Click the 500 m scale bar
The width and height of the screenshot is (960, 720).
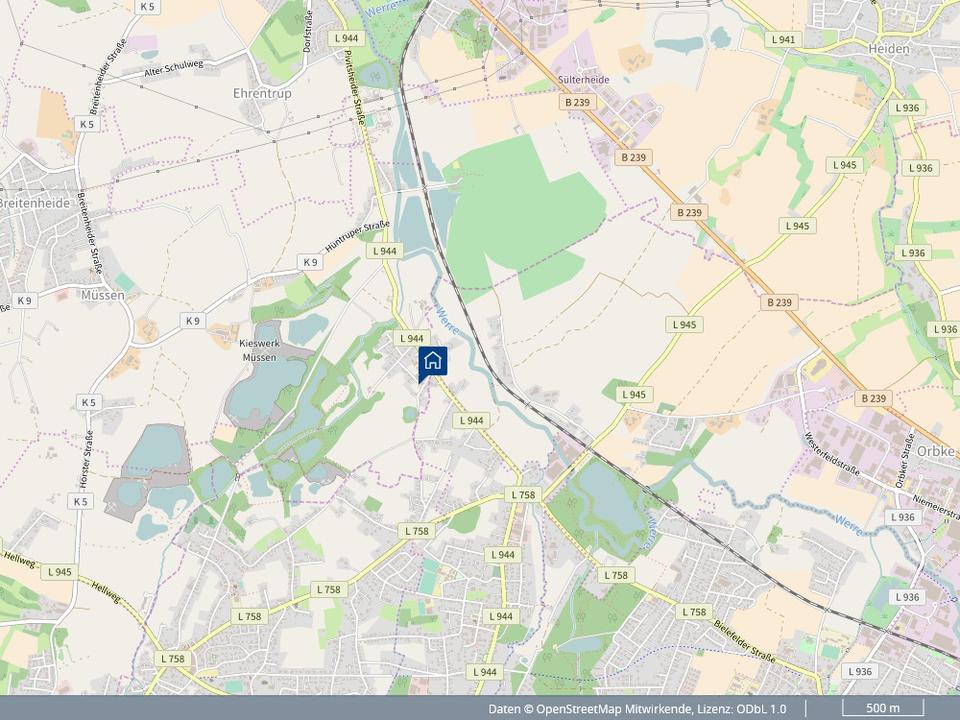pyautogui.click(x=883, y=708)
